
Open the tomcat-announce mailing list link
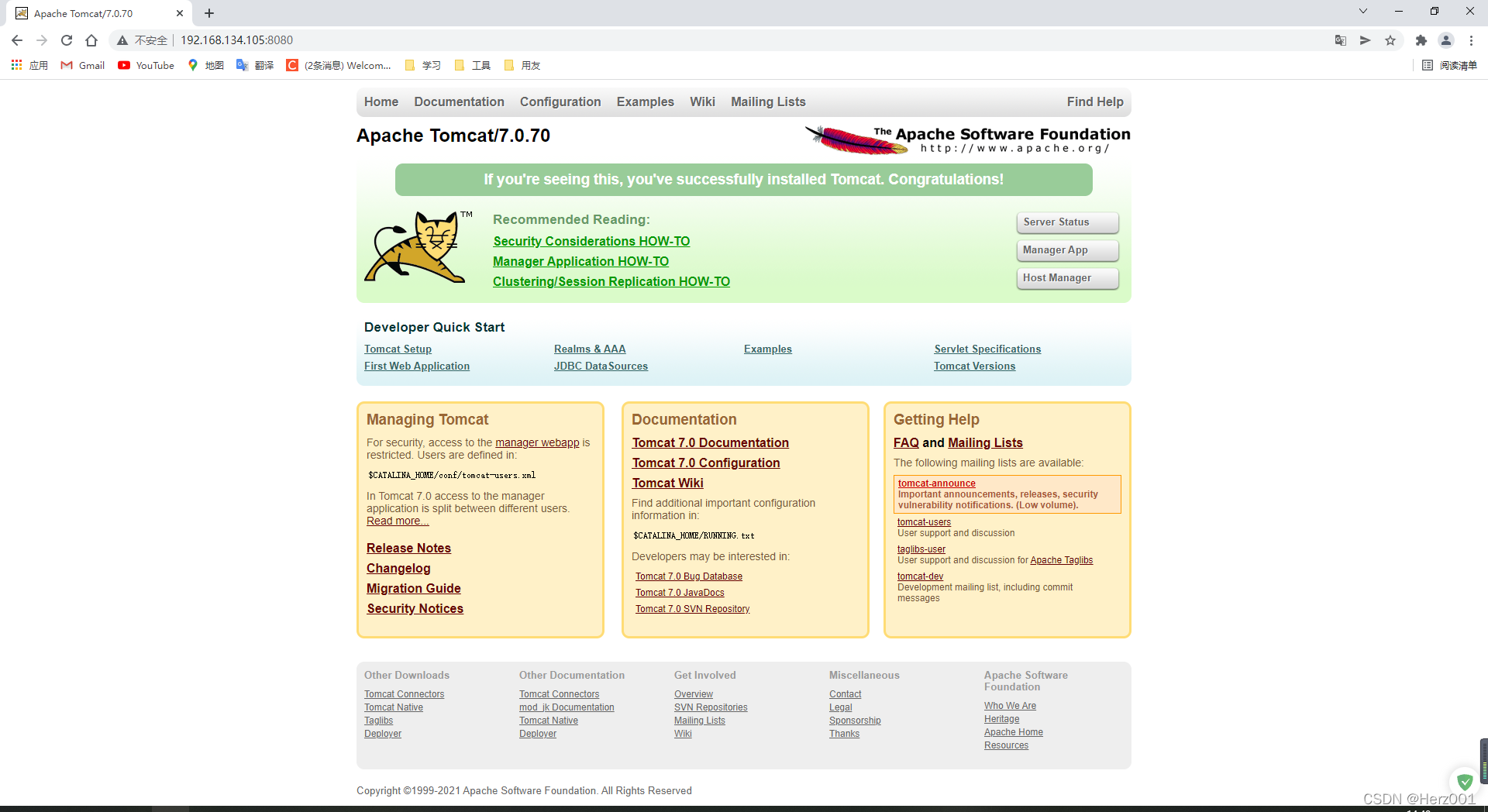click(x=936, y=483)
